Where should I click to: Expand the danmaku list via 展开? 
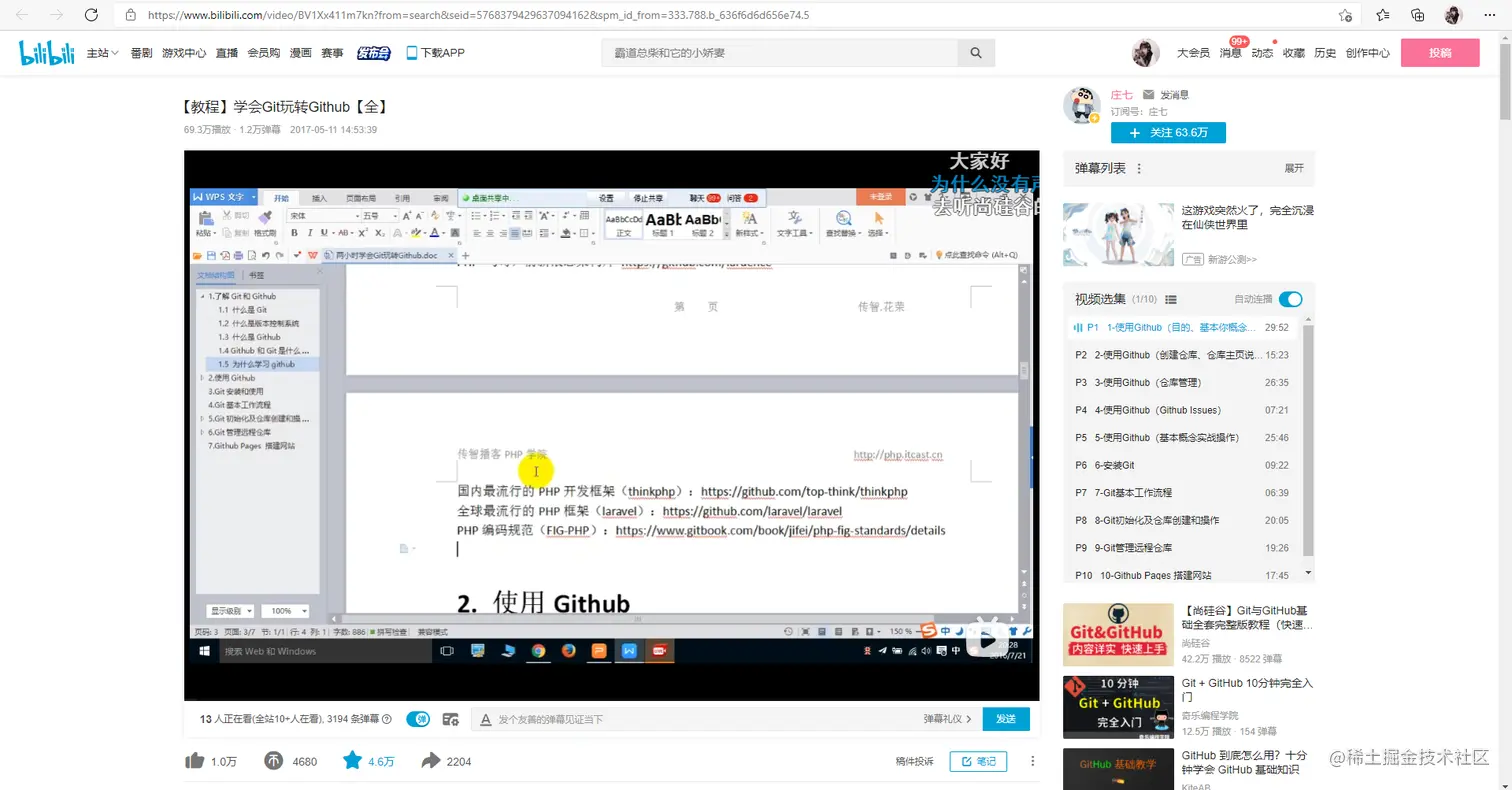coord(1294,169)
